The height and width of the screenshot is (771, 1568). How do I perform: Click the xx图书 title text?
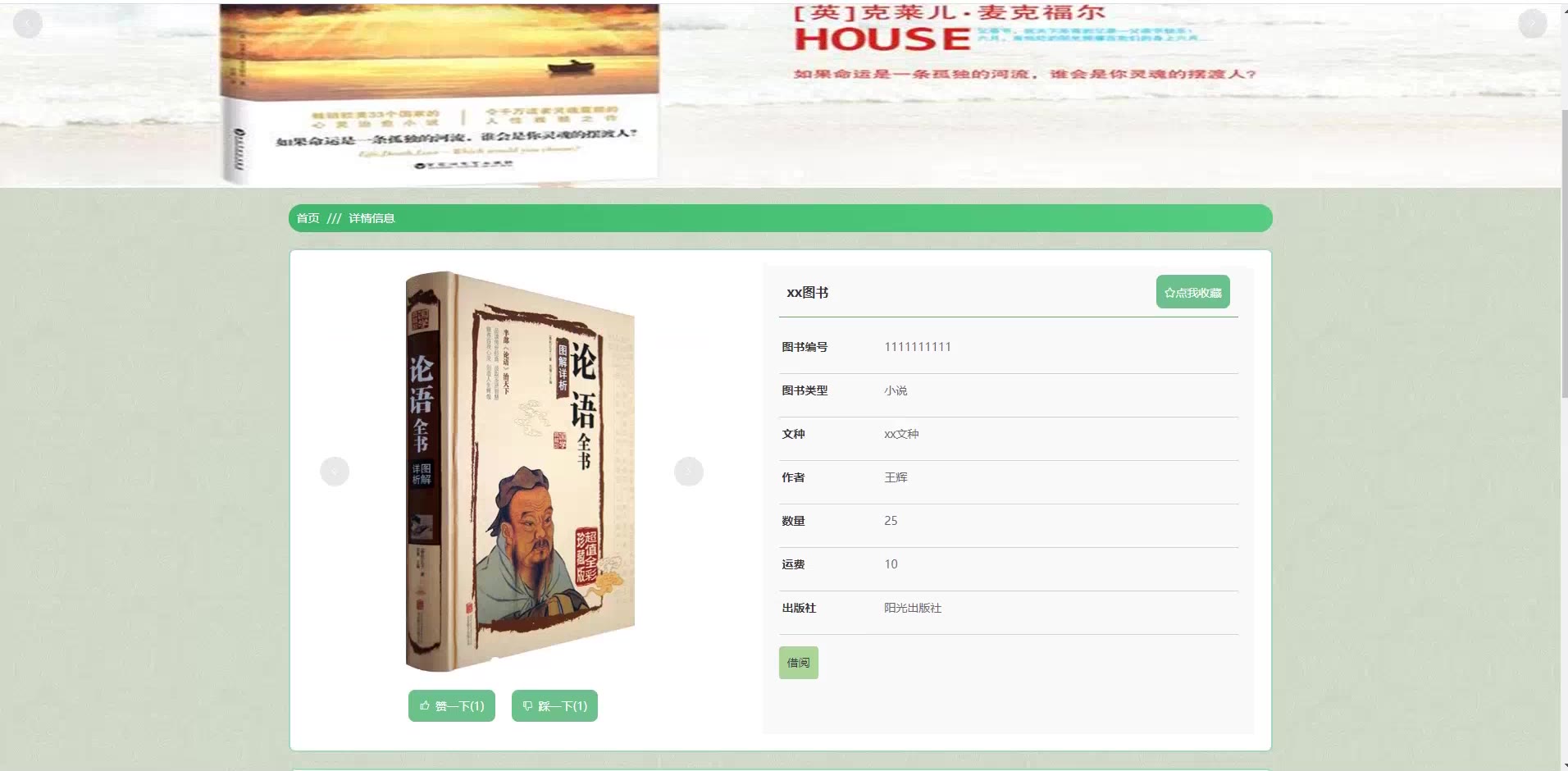(x=808, y=293)
